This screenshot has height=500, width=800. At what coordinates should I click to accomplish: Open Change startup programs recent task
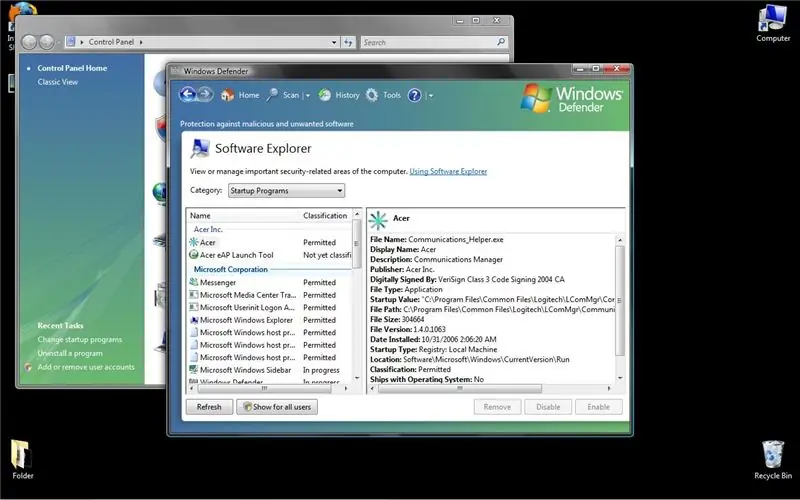(x=80, y=339)
